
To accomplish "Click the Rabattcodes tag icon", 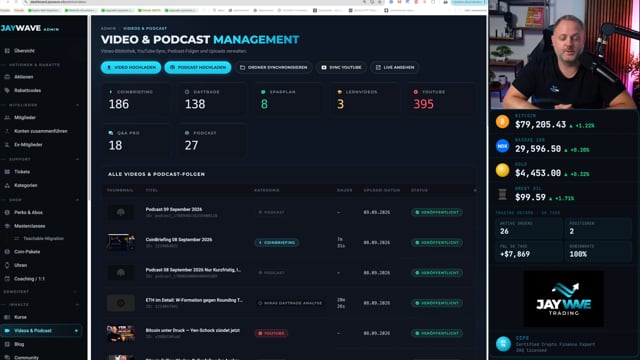I will [7, 90].
